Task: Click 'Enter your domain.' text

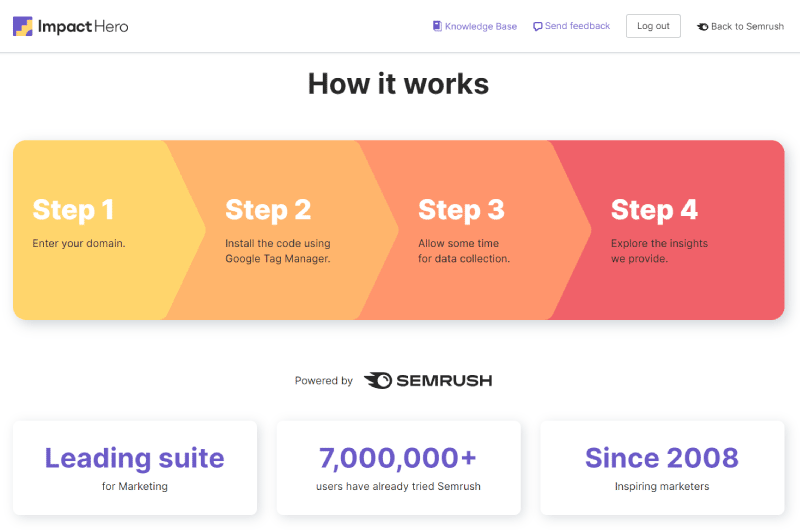Action: [79, 243]
